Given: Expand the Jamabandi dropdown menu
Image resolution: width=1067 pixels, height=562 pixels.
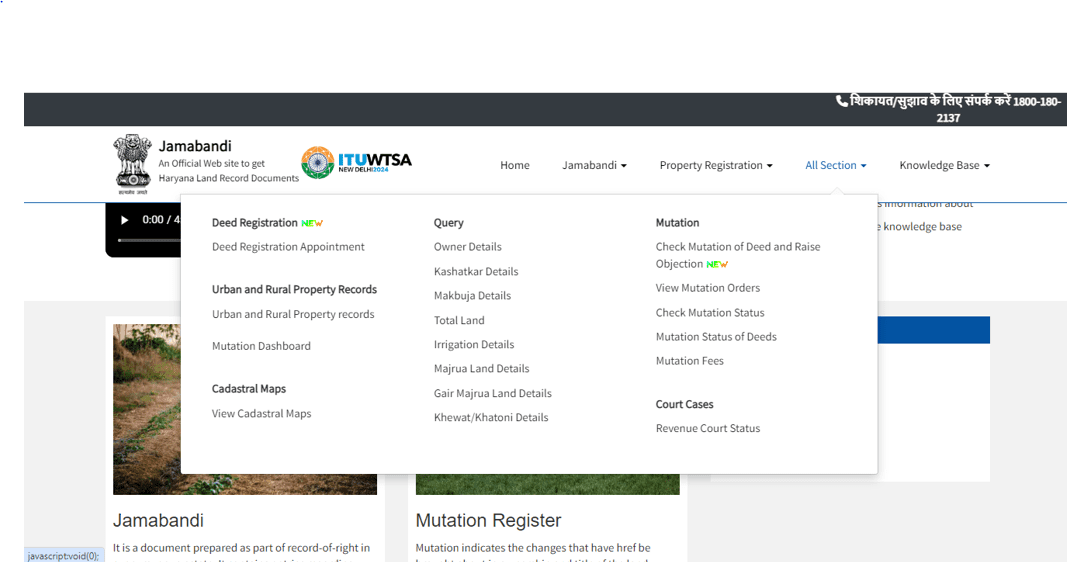Looking at the screenshot, I should click(x=594, y=165).
